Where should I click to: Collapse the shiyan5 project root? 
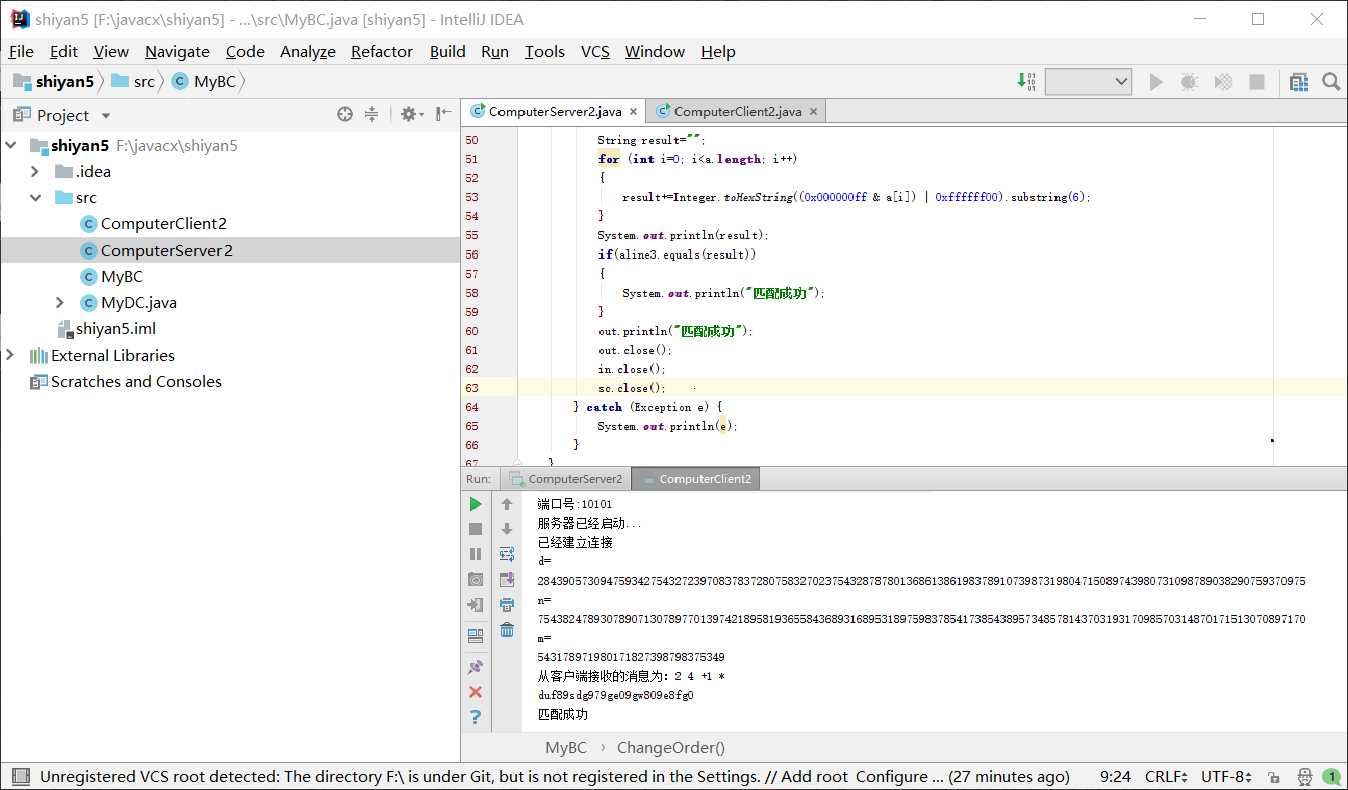click(12, 146)
